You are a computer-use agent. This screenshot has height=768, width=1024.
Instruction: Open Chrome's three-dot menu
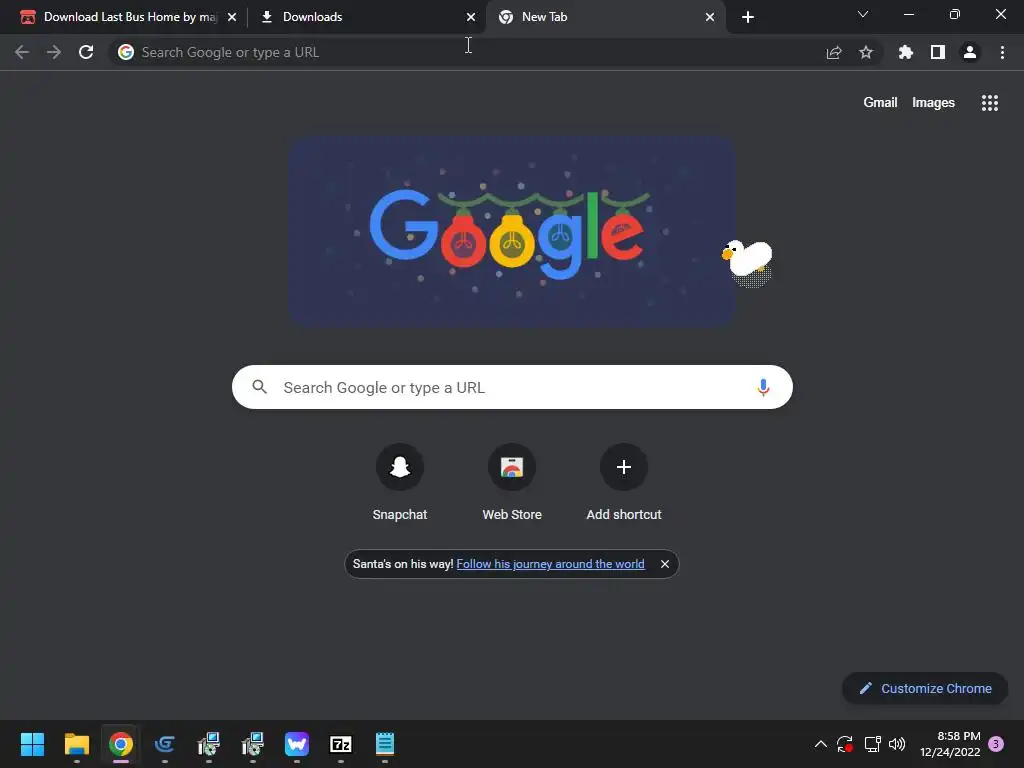[x=1002, y=52]
